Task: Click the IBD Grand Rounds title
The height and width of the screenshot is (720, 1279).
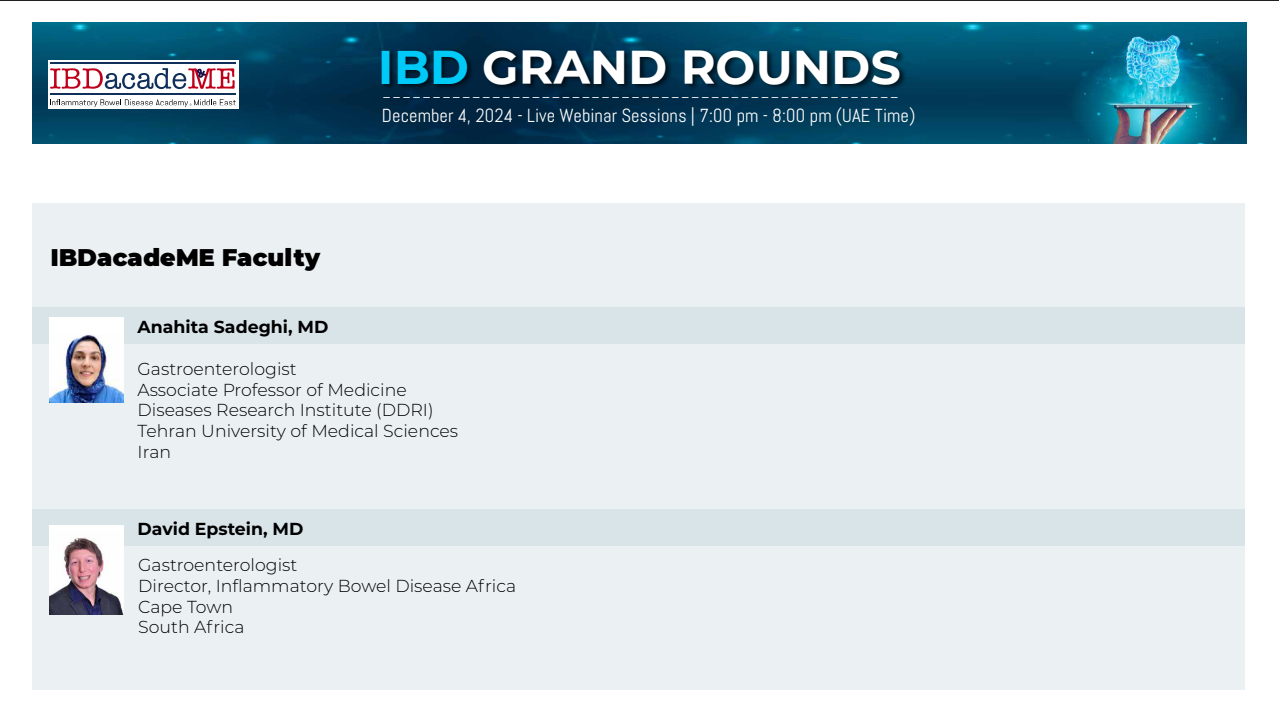Action: (640, 68)
